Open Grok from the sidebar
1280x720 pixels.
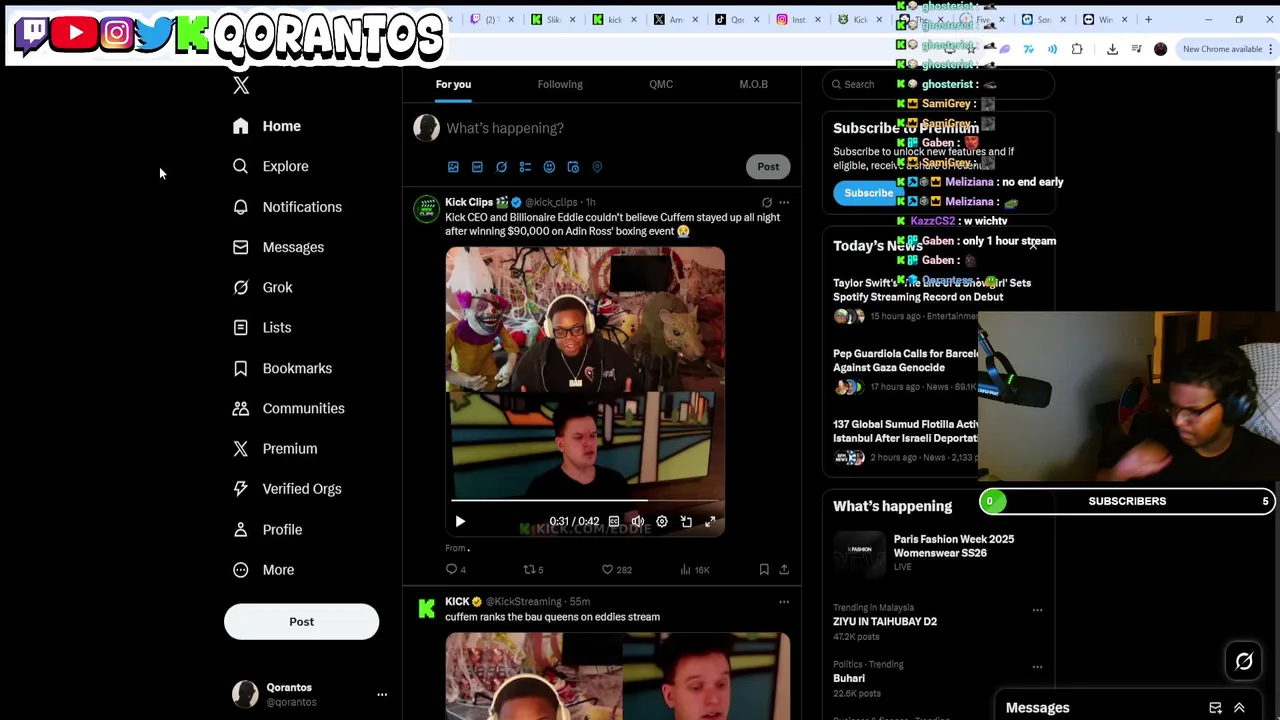click(x=263, y=287)
